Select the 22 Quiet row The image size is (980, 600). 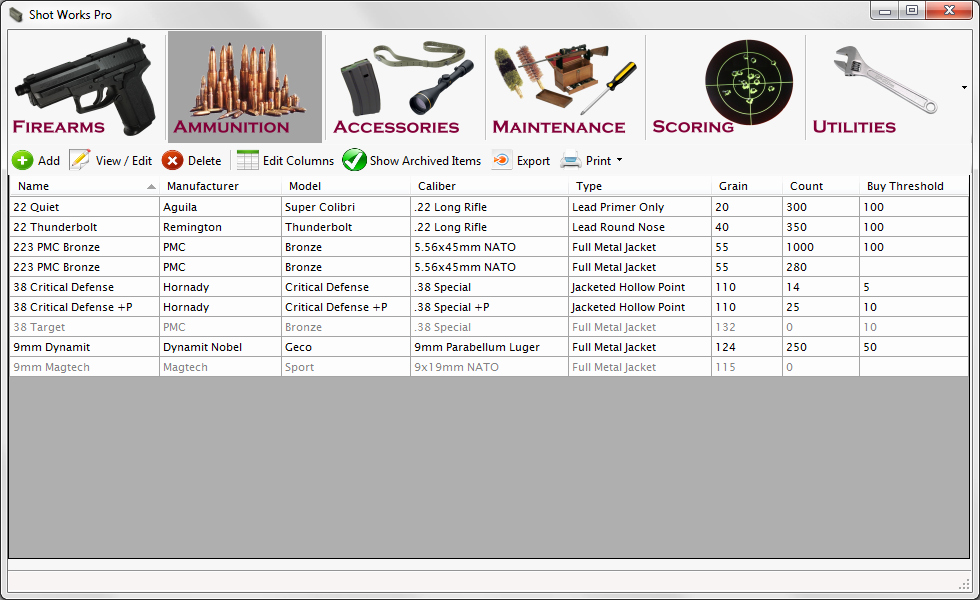[x=489, y=207]
